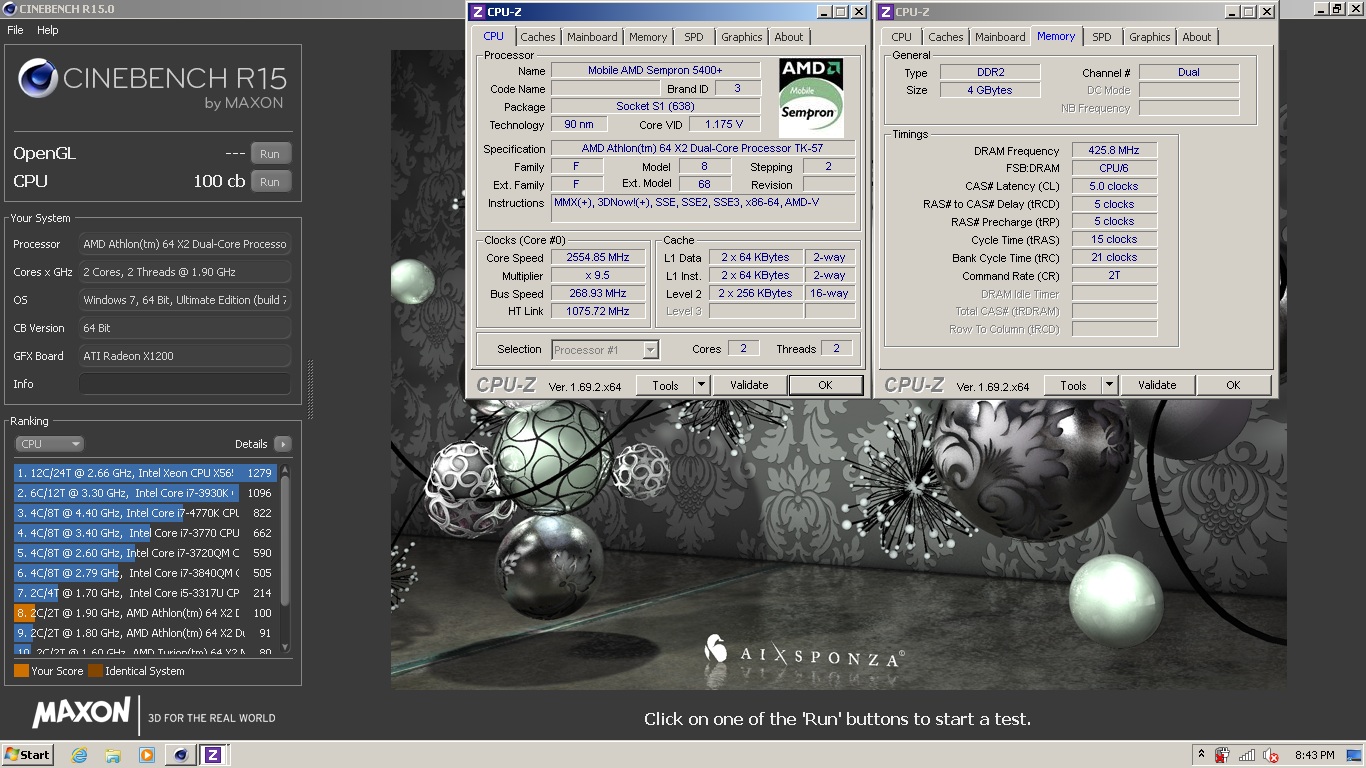
Task: Click the left CPU-Z window title icon
Action: click(478, 12)
